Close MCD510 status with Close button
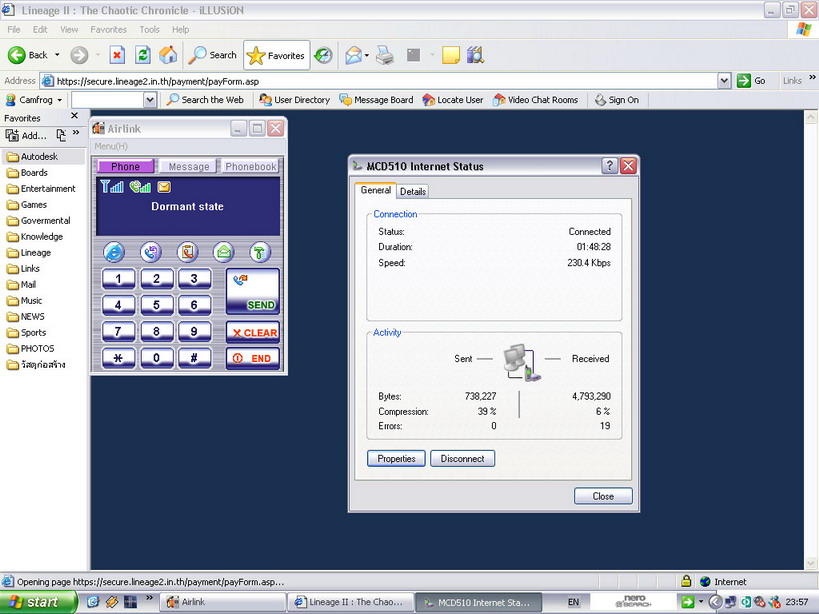This screenshot has height=614, width=819. coord(603,496)
